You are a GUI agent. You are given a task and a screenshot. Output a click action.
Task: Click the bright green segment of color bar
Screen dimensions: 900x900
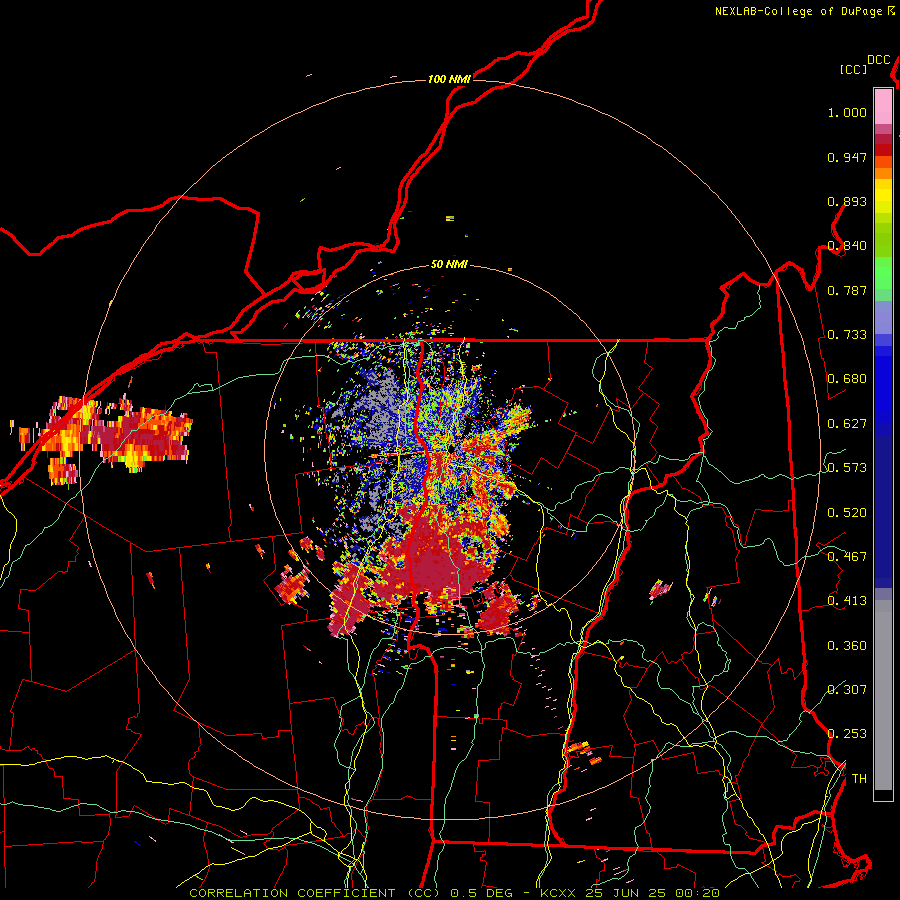883,273
